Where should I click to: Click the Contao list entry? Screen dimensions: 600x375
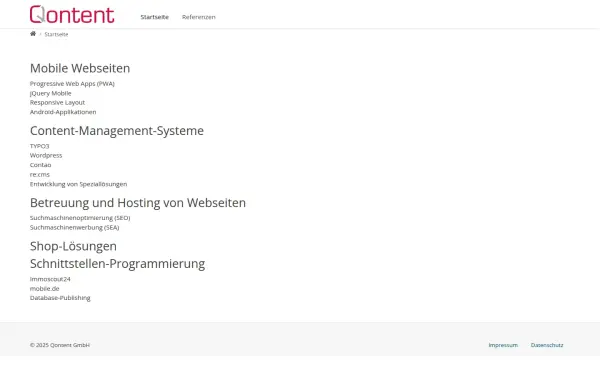[x=41, y=165]
